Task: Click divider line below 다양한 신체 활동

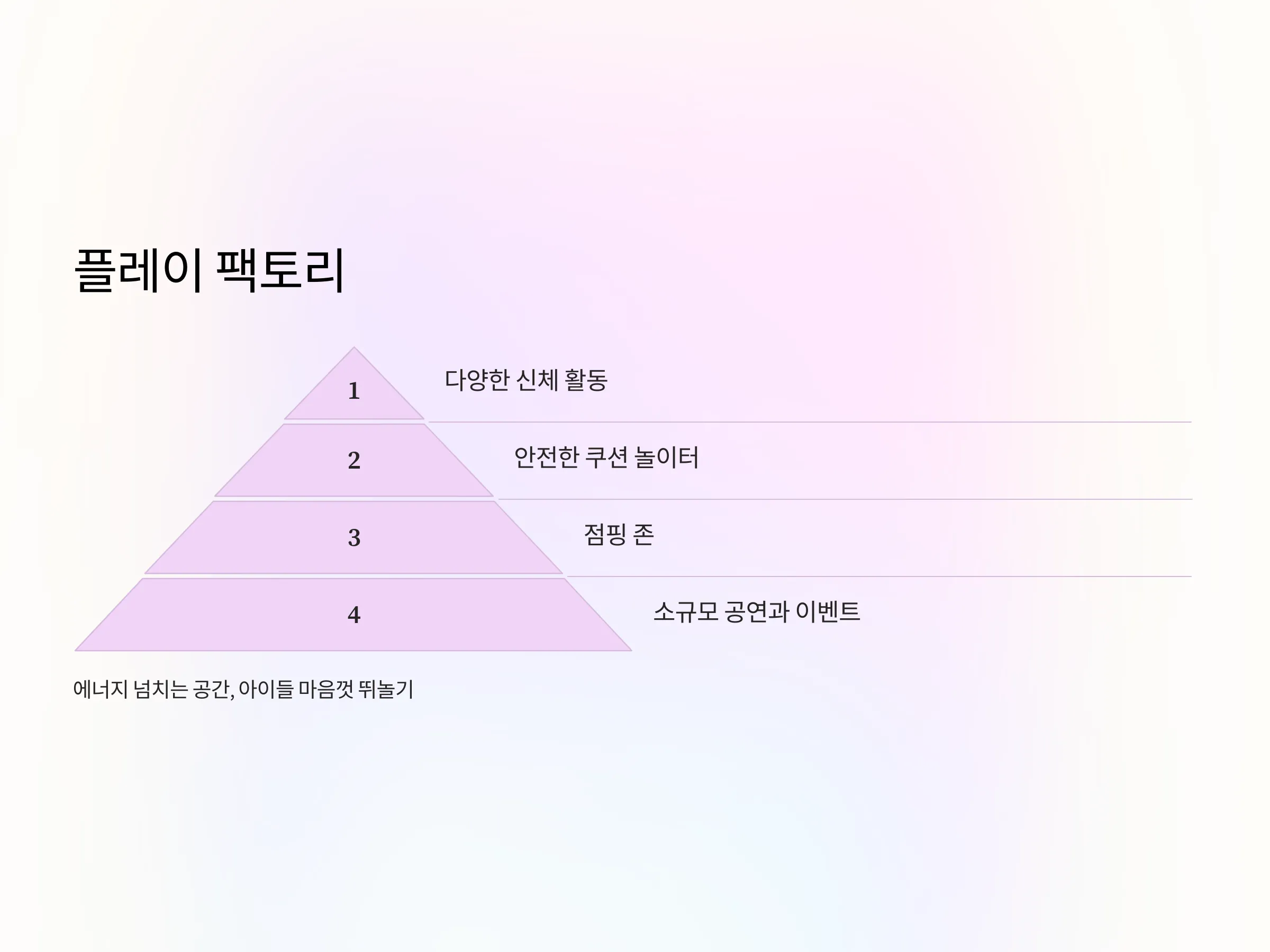Action: pos(810,423)
